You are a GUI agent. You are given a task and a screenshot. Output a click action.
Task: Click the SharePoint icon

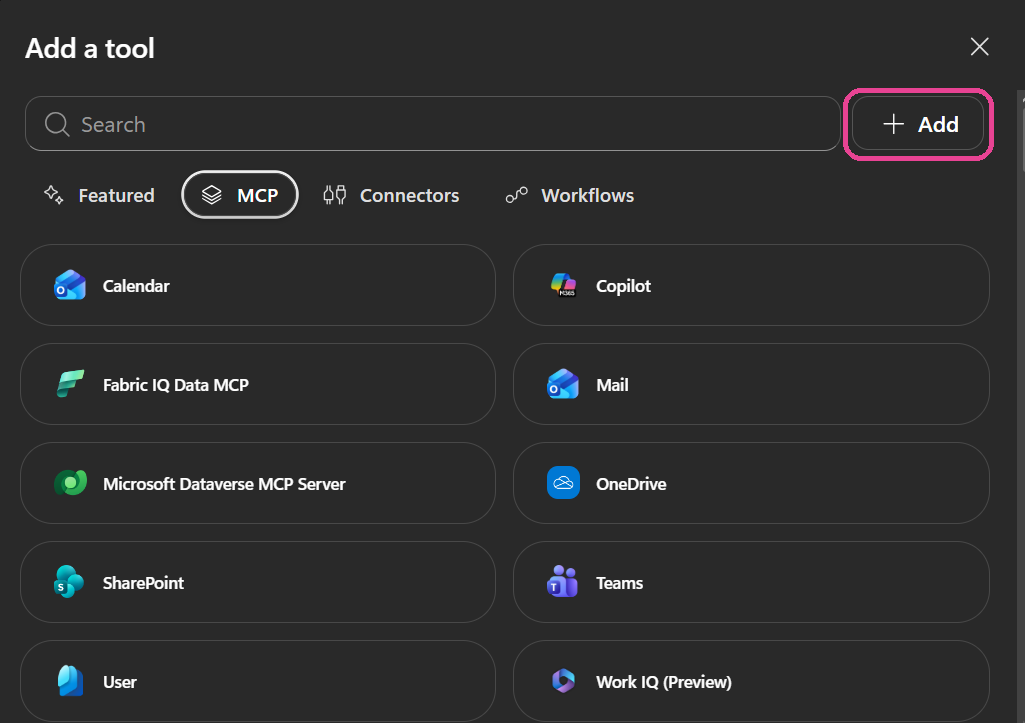point(69,582)
